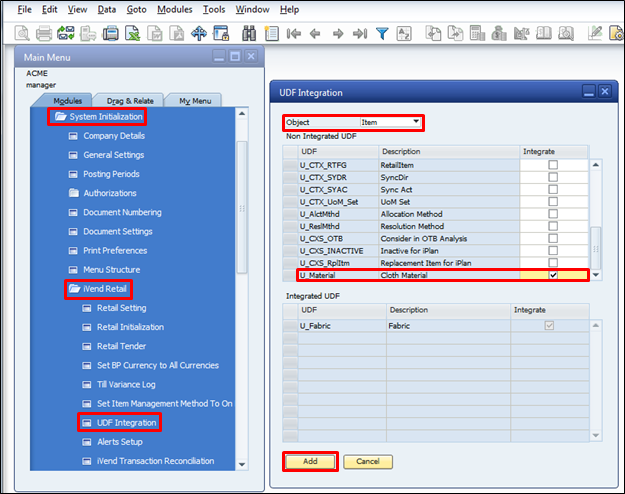Uncheck Integrate for U_Material Cloth Material
Image resolution: width=625 pixels, height=494 pixels.
point(553,275)
